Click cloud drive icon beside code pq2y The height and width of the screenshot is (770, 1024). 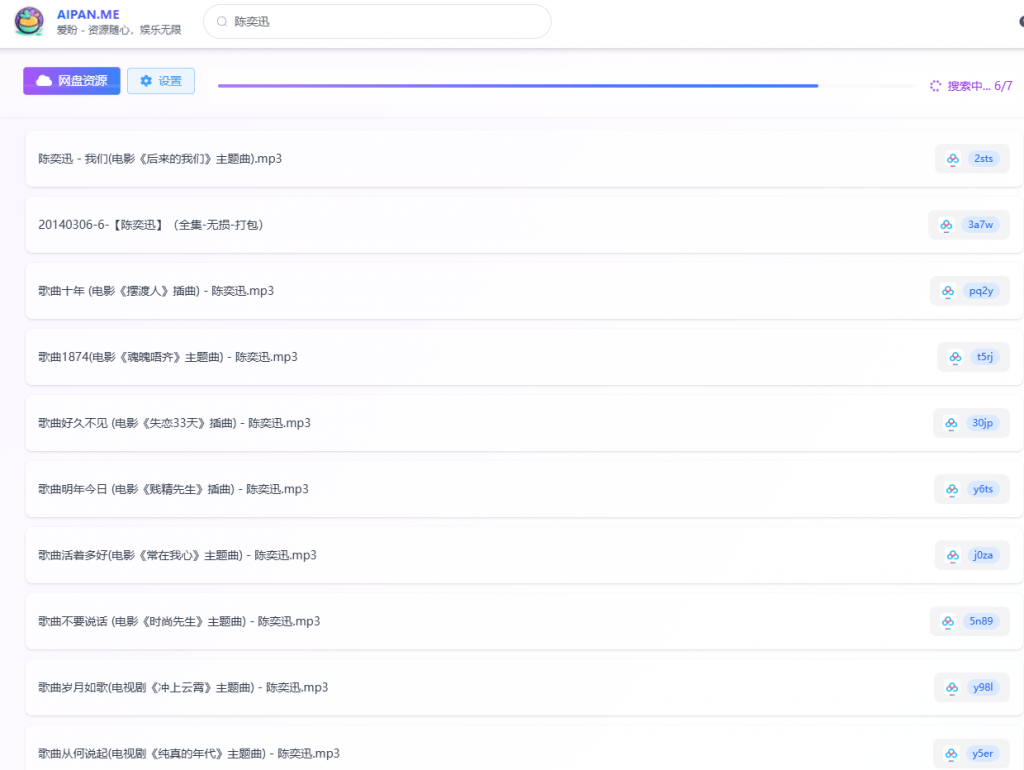pyautogui.click(x=948, y=291)
